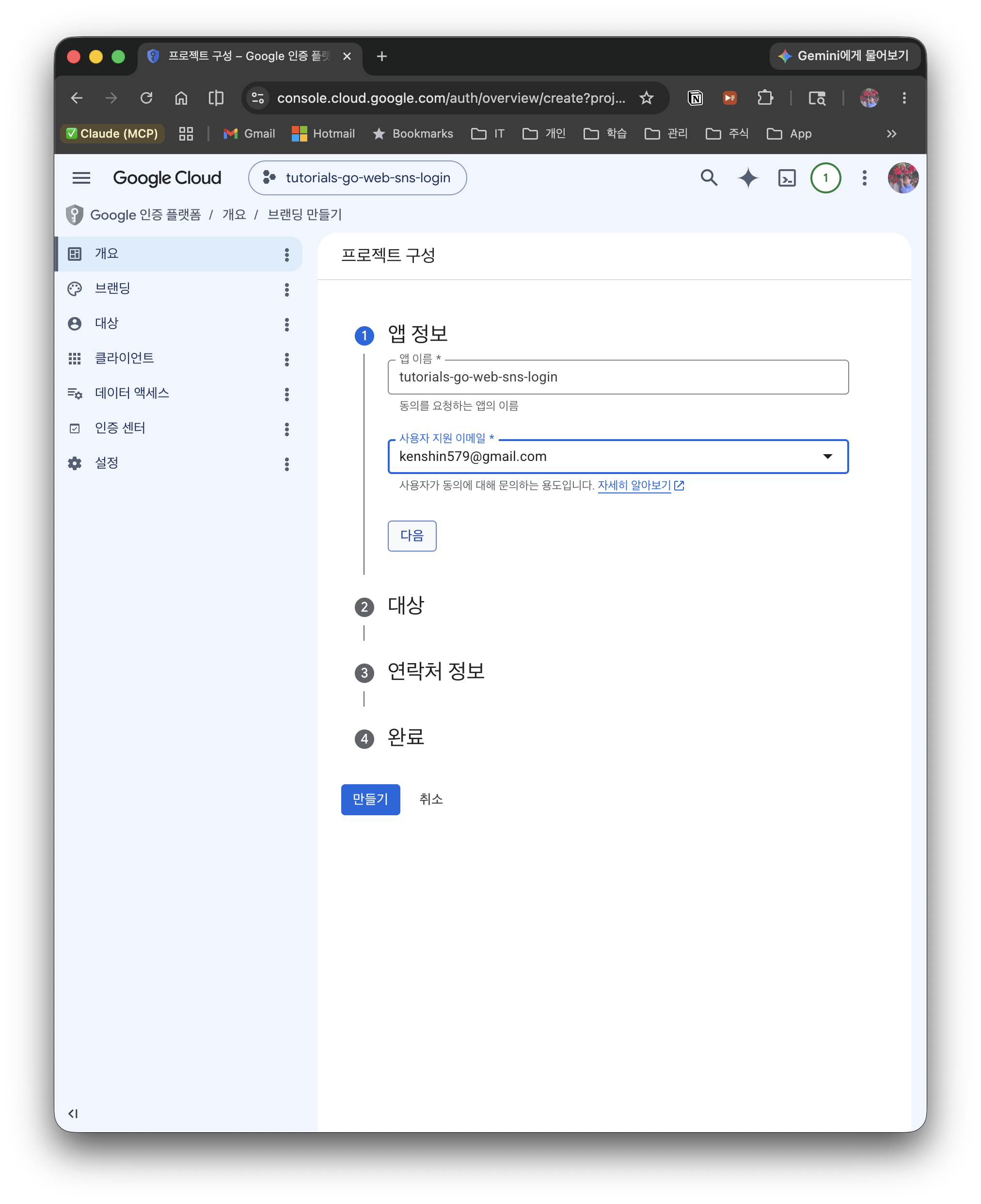Open the Gemini sparkle assistant icon

click(747, 178)
